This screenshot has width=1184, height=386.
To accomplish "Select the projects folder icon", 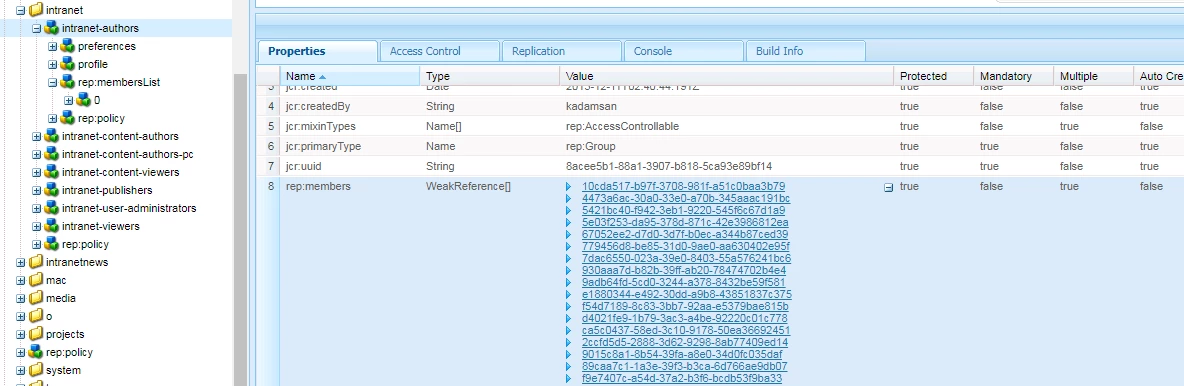I will (35, 335).
